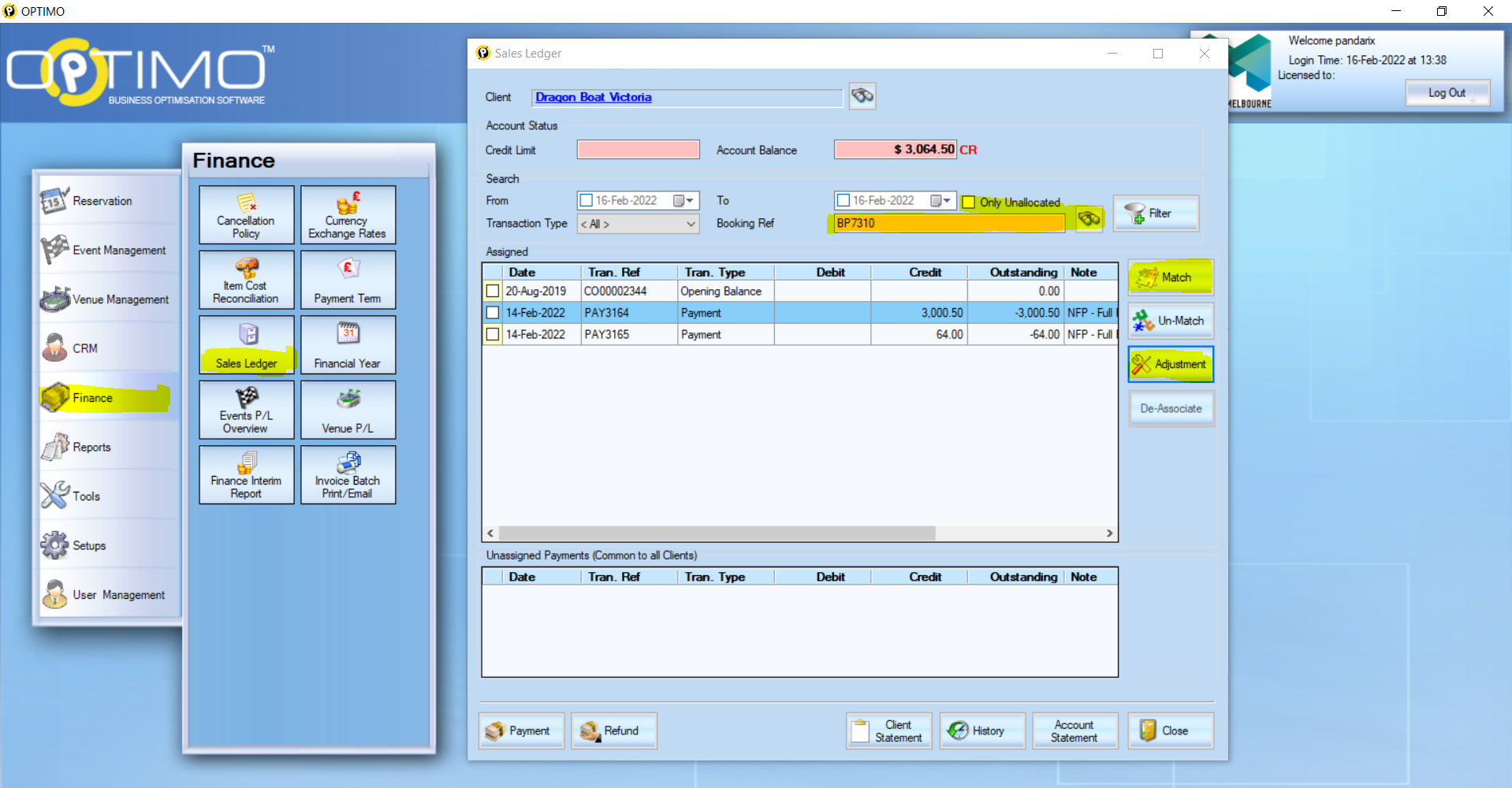Open the Tools module

(x=109, y=496)
